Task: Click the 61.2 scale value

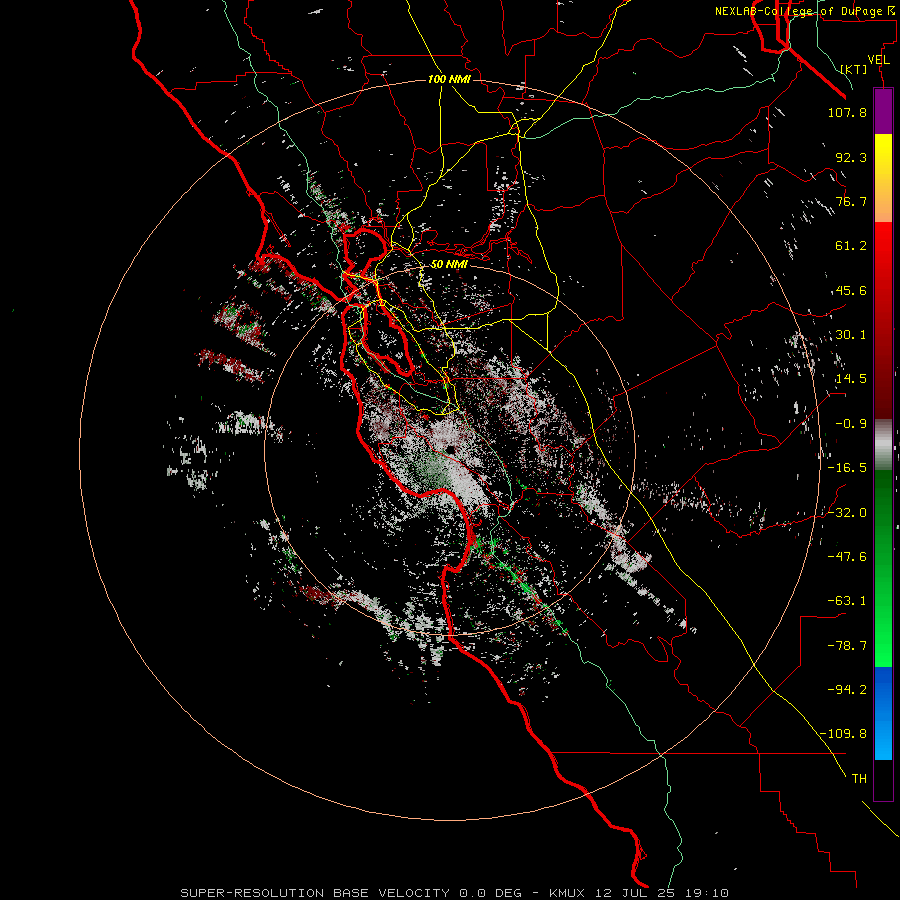Action: coord(851,246)
